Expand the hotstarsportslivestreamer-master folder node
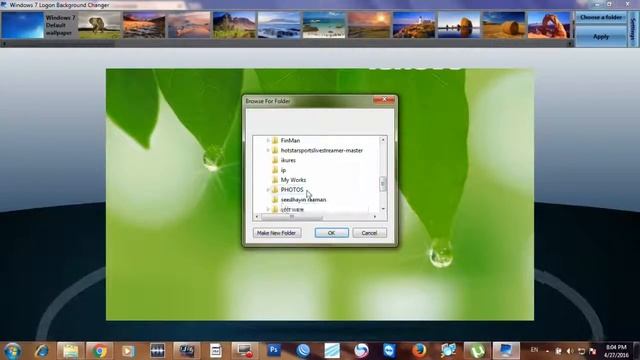640x360 pixels. click(x=268, y=150)
